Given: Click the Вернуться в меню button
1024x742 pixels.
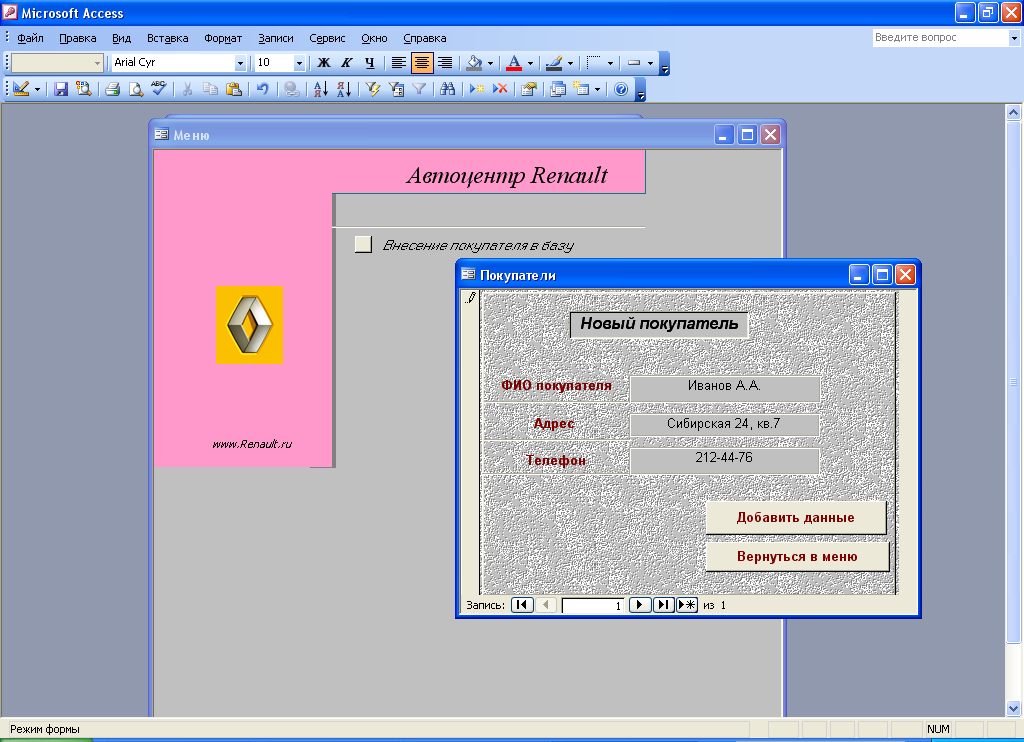Looking at the screenshot, I should 797,556.
